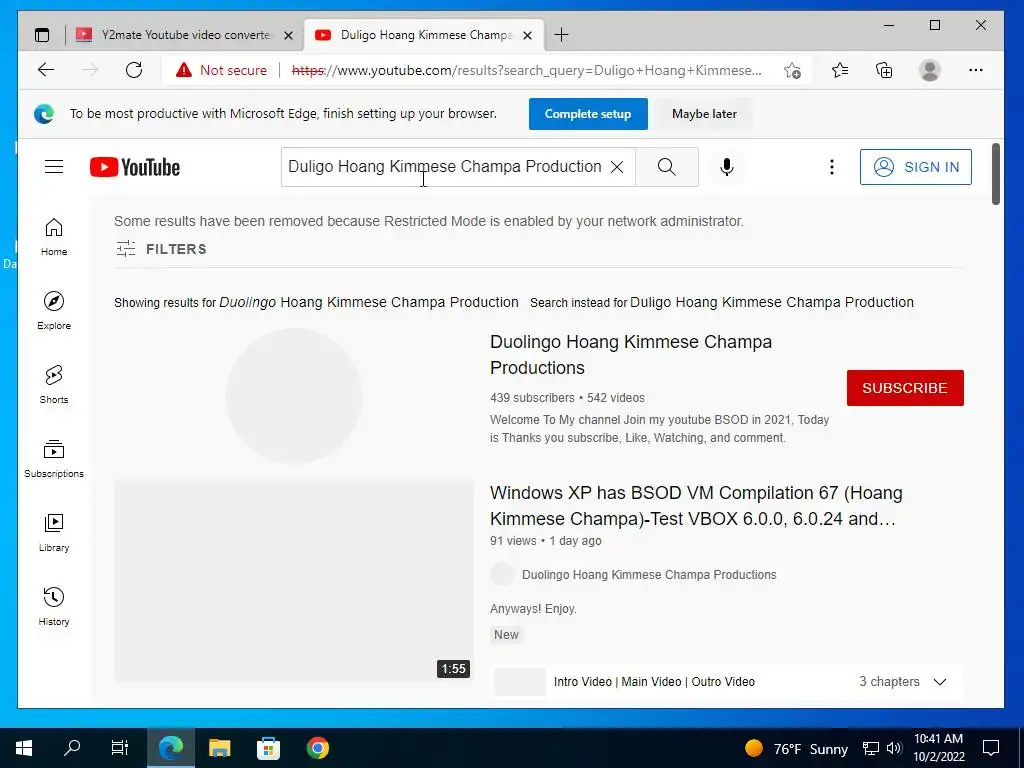Click Complete setup button
This screenshot has width=1024, height=768.
588,114
